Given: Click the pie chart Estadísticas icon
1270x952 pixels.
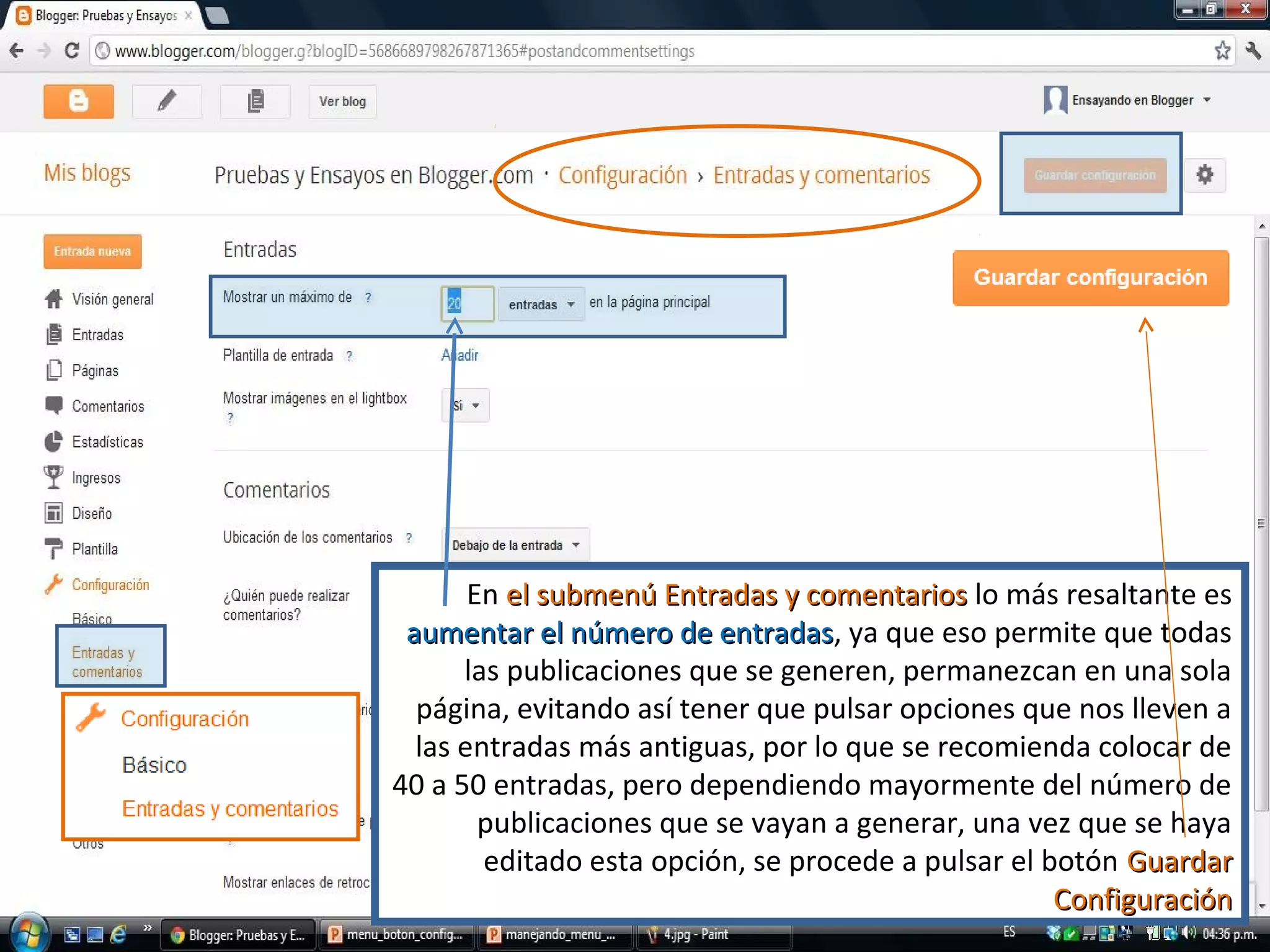Looking at the screenshot, I should [x=54, y=441].
